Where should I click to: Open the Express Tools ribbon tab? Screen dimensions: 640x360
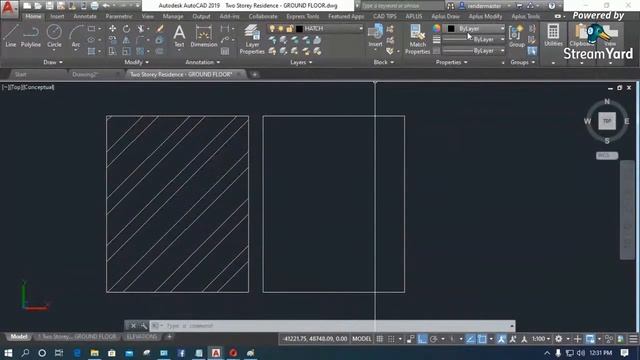[302, 16]
